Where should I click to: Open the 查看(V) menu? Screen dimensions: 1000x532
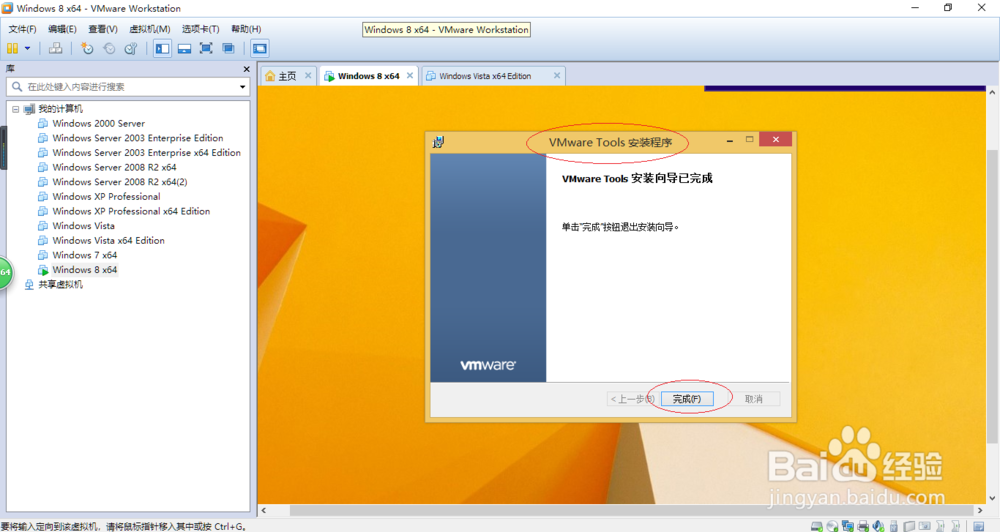coord(103,29)
